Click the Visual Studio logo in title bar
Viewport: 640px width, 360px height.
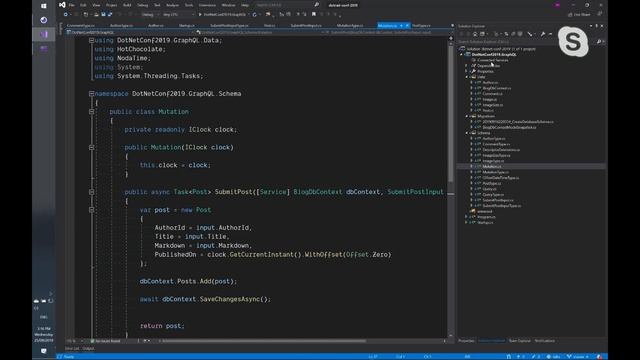[62, 5]
